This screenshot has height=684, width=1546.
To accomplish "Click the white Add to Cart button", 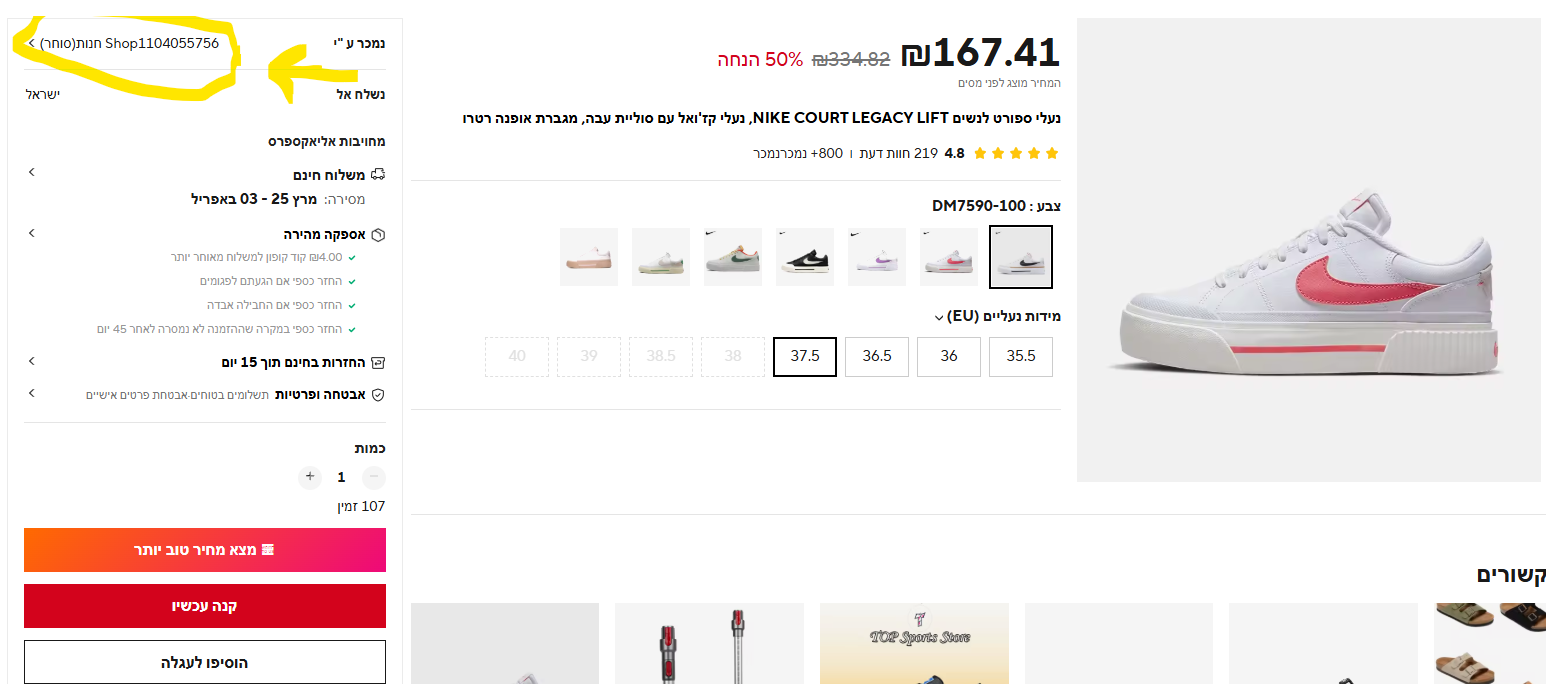I will pyautogui.click(x=205, y=662).
